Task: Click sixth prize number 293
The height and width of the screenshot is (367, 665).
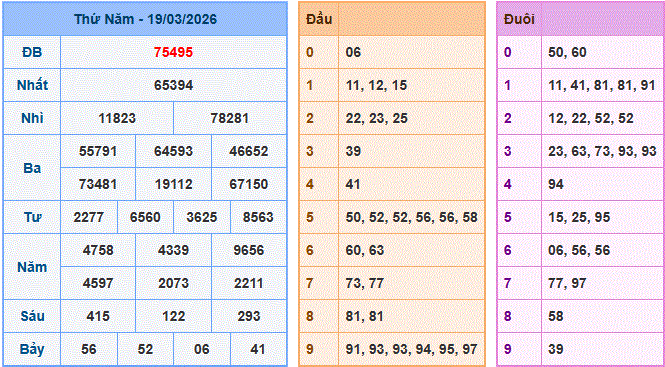Action: (249, 316)
